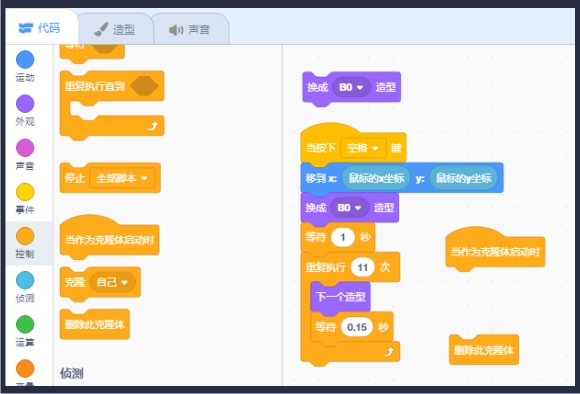
Task: Click the 停止 block in palette
Action: click(x=74, y=178)
